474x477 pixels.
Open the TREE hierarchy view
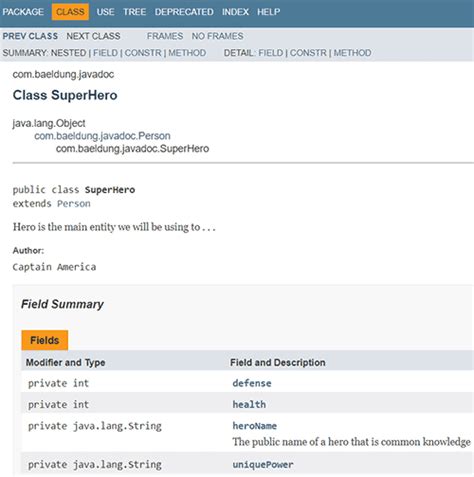tap(134, 12)
